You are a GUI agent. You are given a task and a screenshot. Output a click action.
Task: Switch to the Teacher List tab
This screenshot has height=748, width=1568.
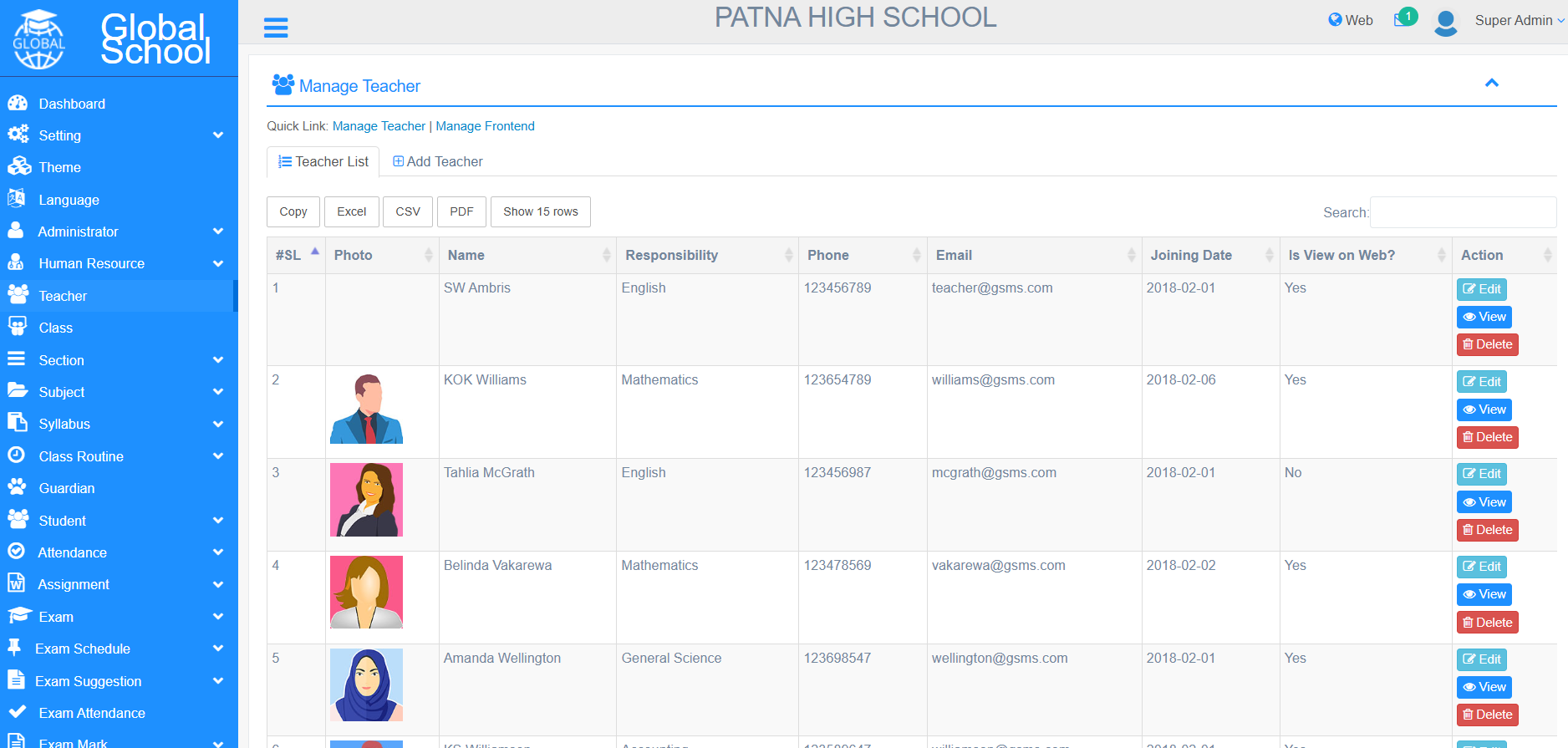tap(323, 161)
